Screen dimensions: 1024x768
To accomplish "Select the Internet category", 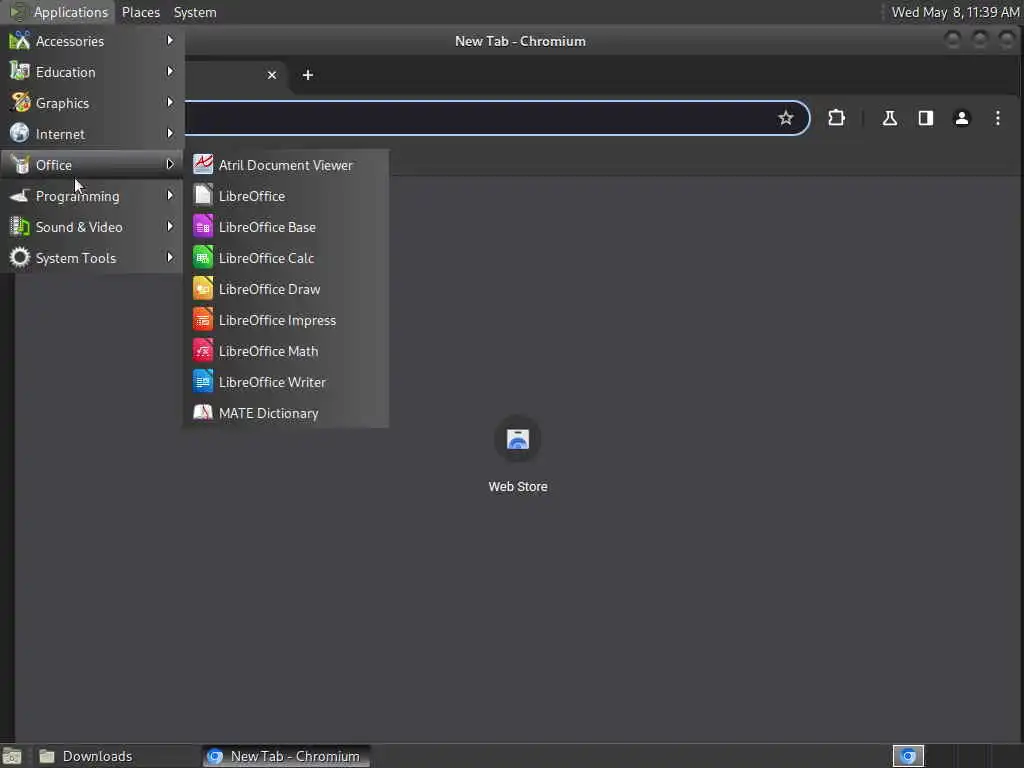I will [x=92, y=134].
